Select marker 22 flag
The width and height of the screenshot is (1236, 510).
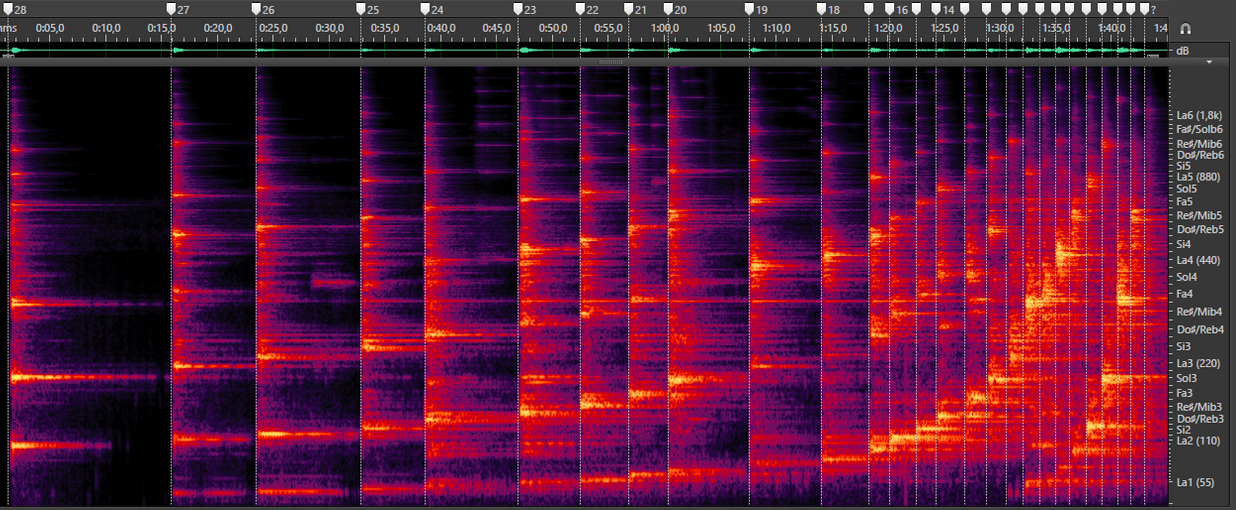click(x=580, y=9)
